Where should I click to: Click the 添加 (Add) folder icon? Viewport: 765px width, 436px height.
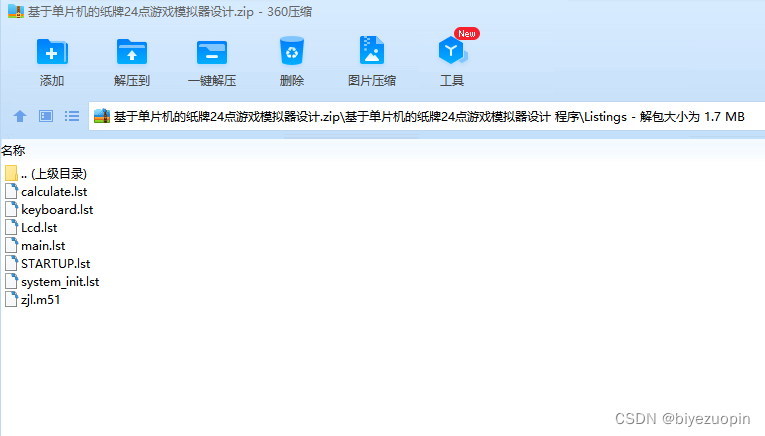[x=52, y=51]
